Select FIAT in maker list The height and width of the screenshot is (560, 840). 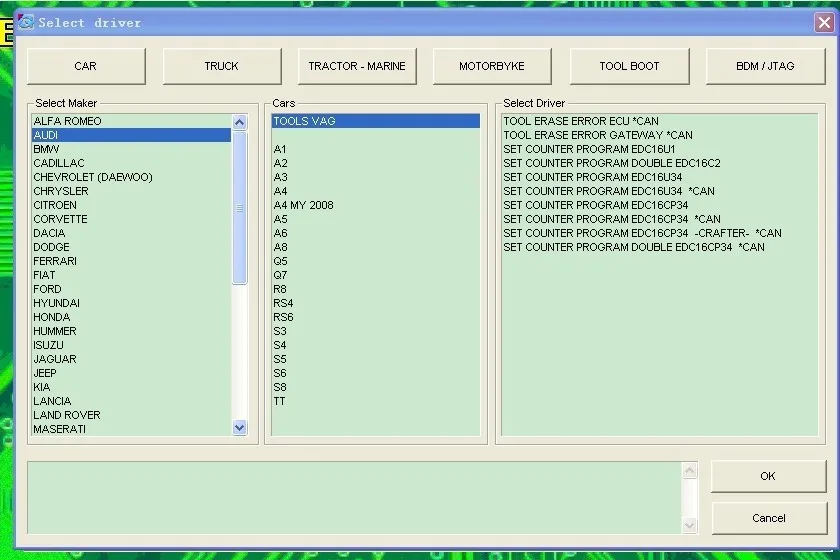(131, 275)
